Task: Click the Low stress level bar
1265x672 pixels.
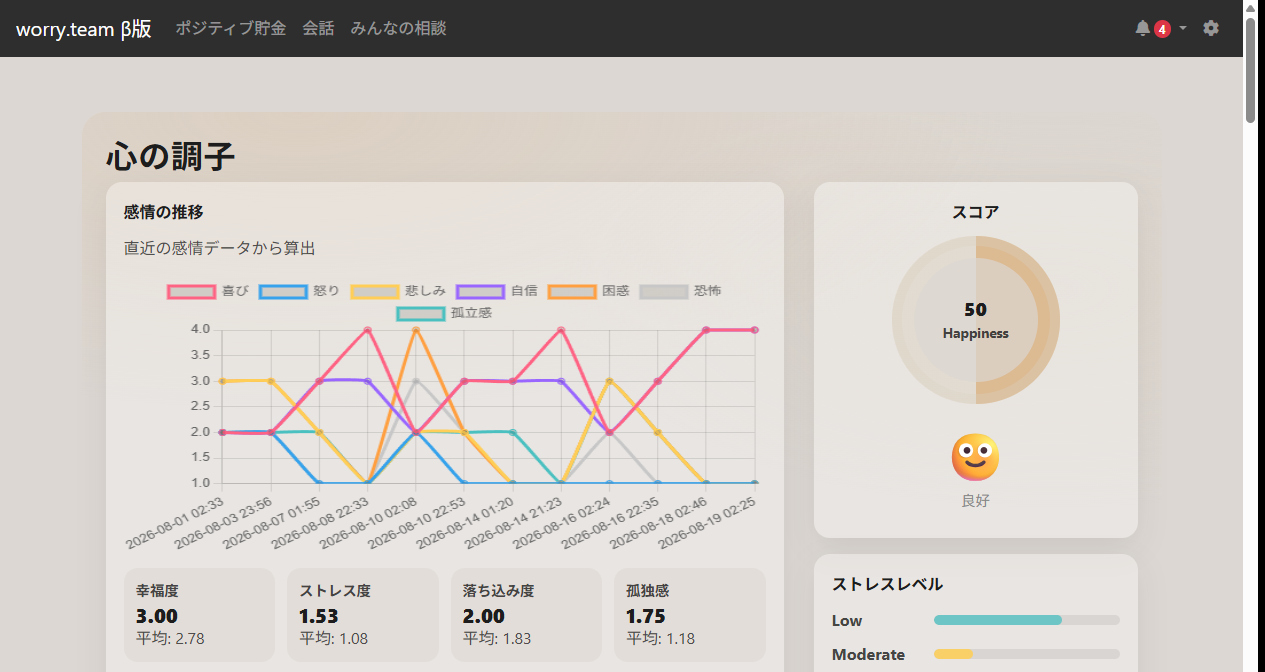Action: (1027, 620)
